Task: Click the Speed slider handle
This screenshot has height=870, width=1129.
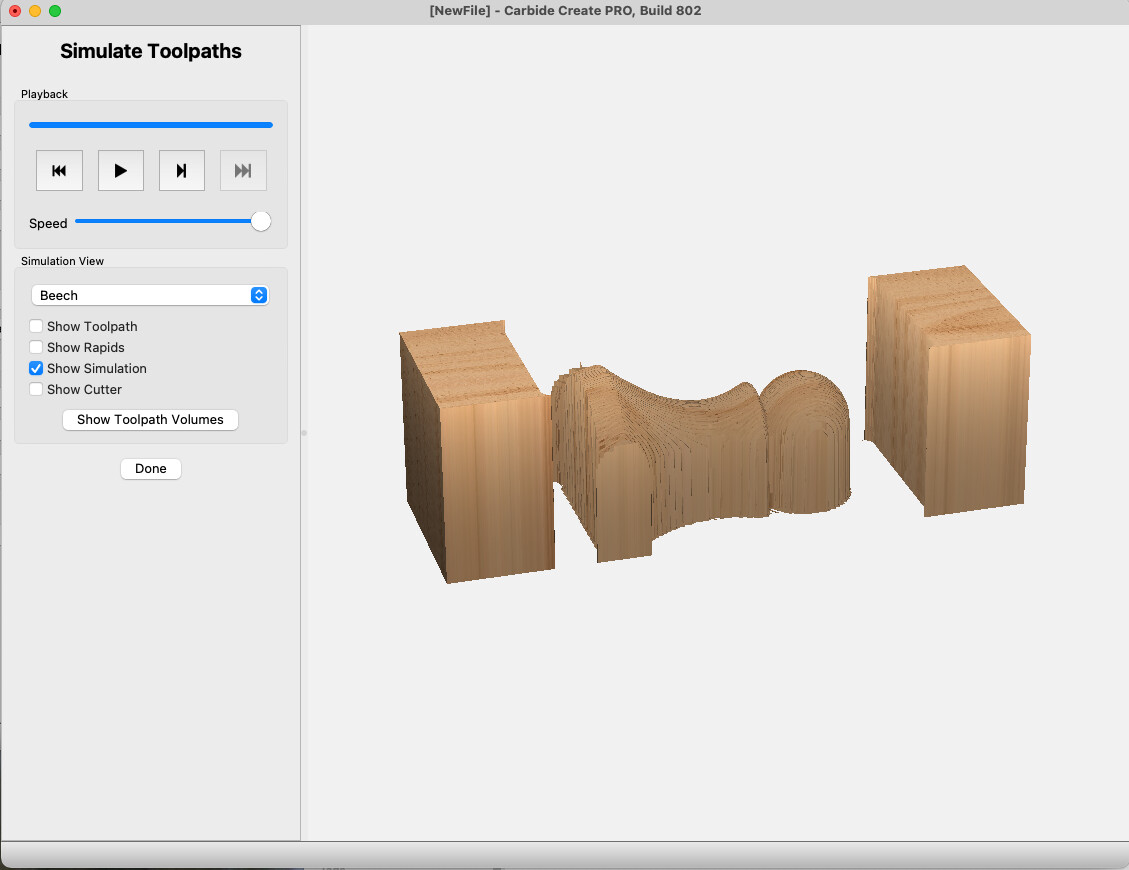Action: click(x=261, y=222)
